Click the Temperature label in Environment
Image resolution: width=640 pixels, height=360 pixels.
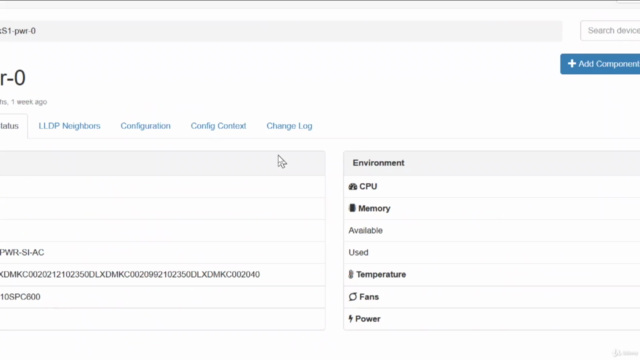(381, 274)
